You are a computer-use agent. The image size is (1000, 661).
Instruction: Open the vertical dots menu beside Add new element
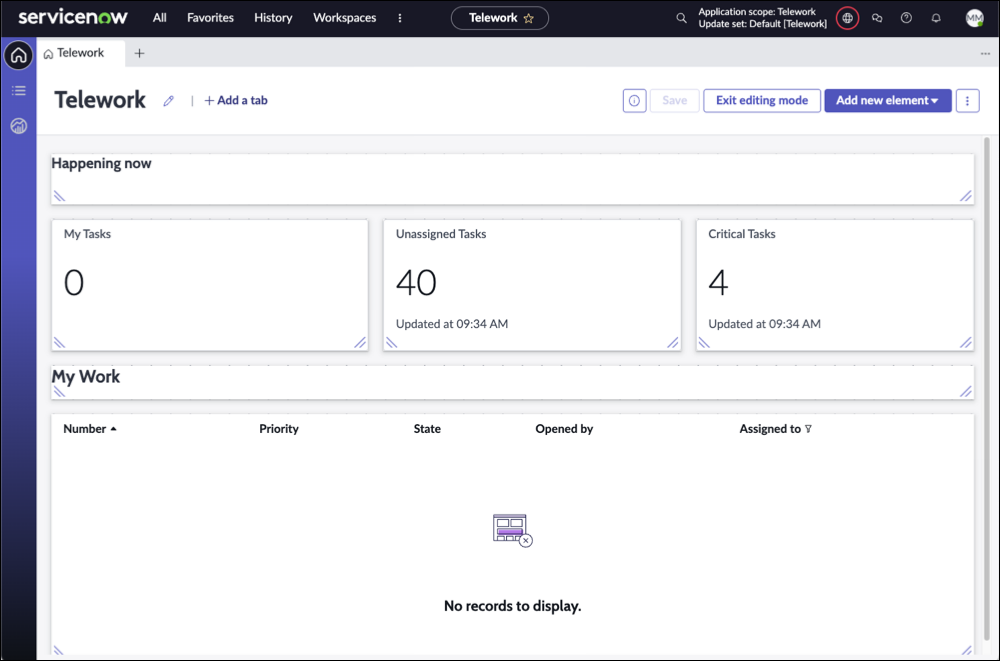[x=967, y=101]
